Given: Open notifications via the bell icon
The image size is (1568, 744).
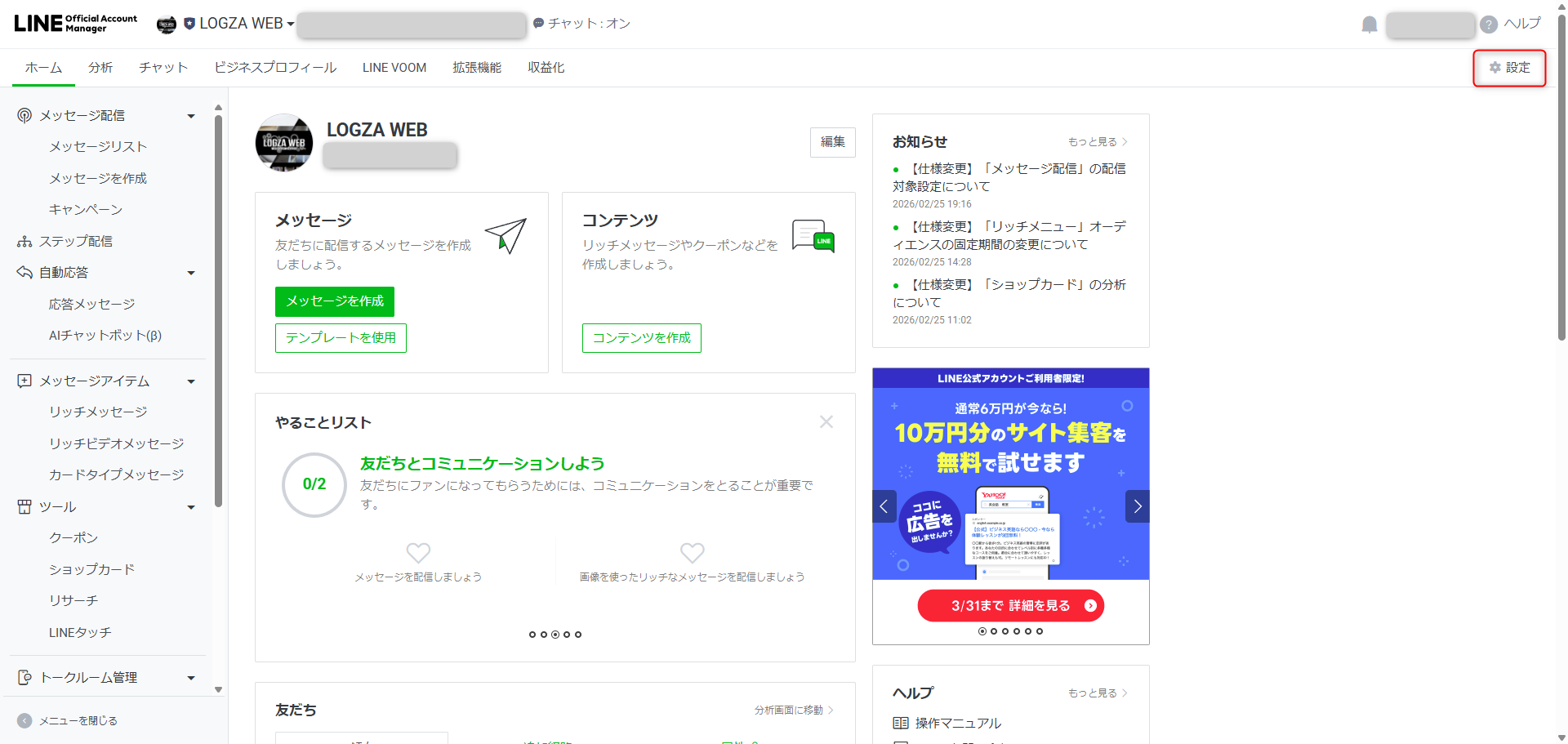Looking at the screenshot, I should pos(1369,24).
